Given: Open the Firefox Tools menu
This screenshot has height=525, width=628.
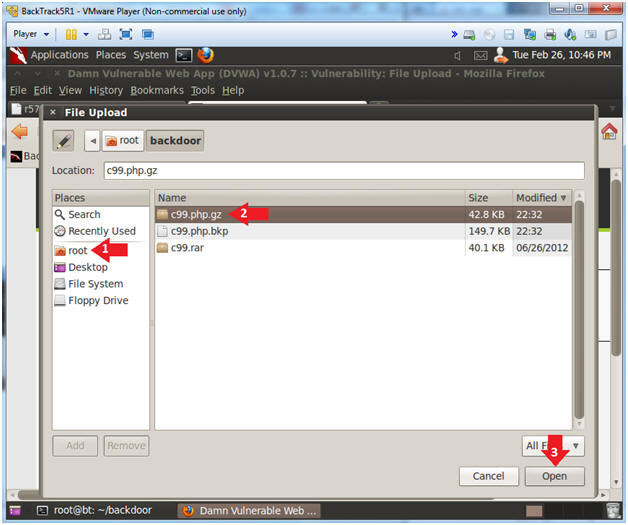Looking at the screenshot, I should 203,91.
